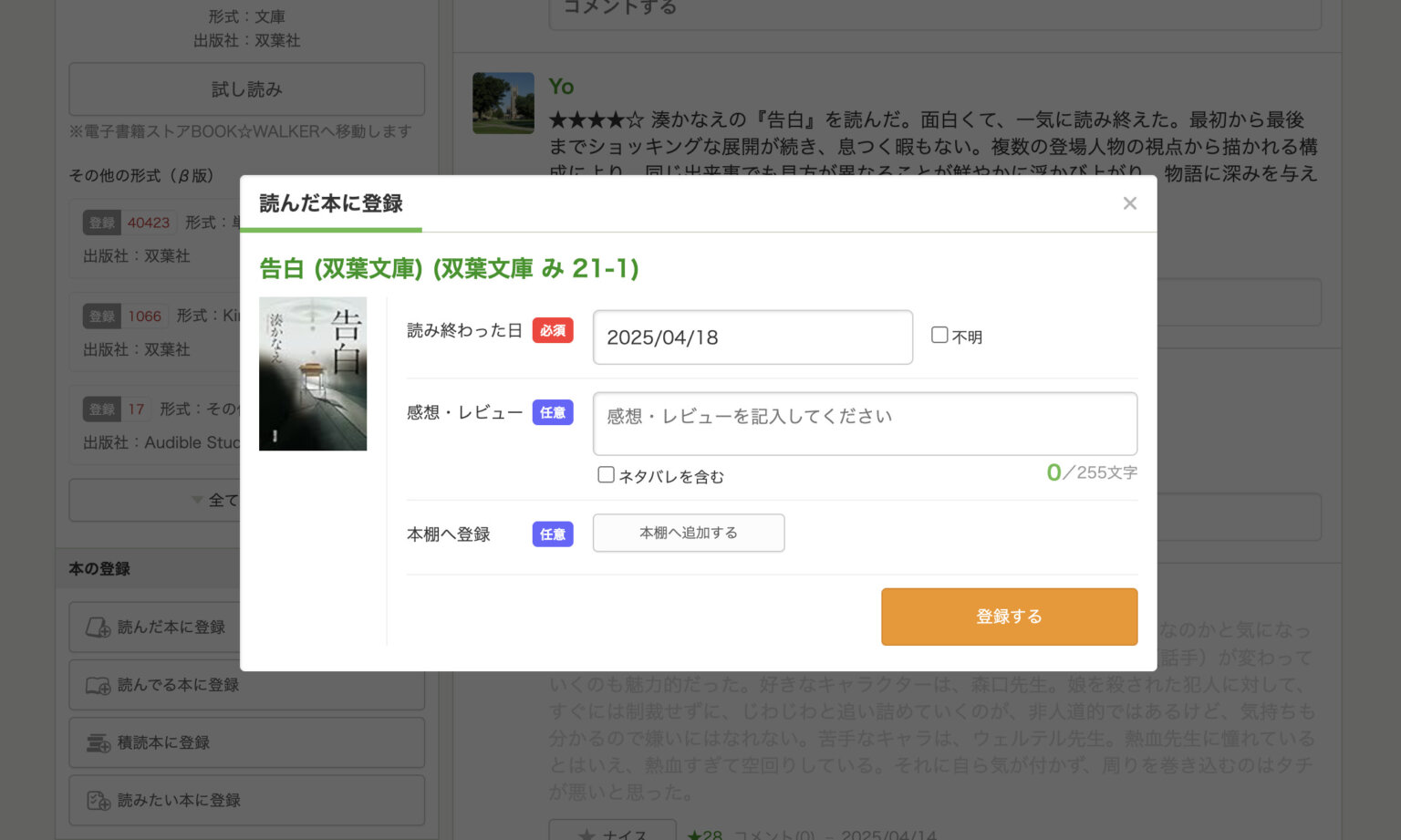Click the 登録 1066 count badge
The width and height of the screenshot is (1401, 840).
124,316
